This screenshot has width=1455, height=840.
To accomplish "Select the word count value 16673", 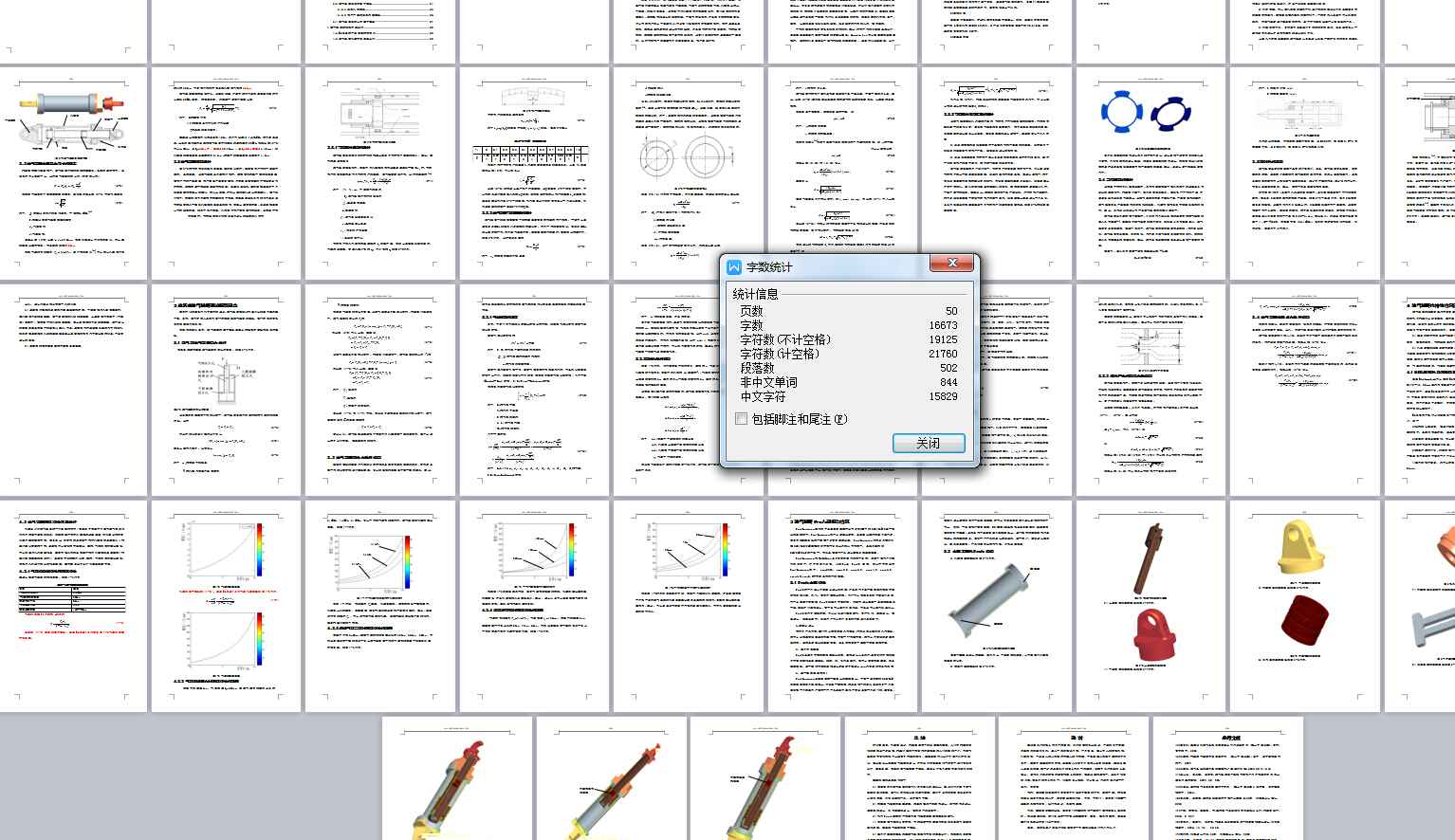I will (944, 325).
